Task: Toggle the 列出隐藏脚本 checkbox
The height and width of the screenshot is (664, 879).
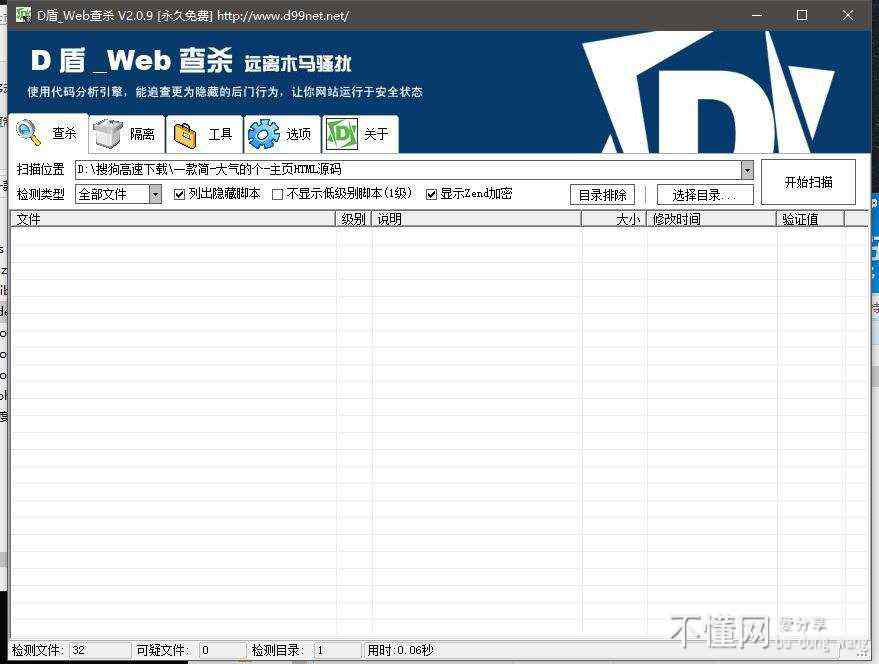Action: click(x=179, y=194)
